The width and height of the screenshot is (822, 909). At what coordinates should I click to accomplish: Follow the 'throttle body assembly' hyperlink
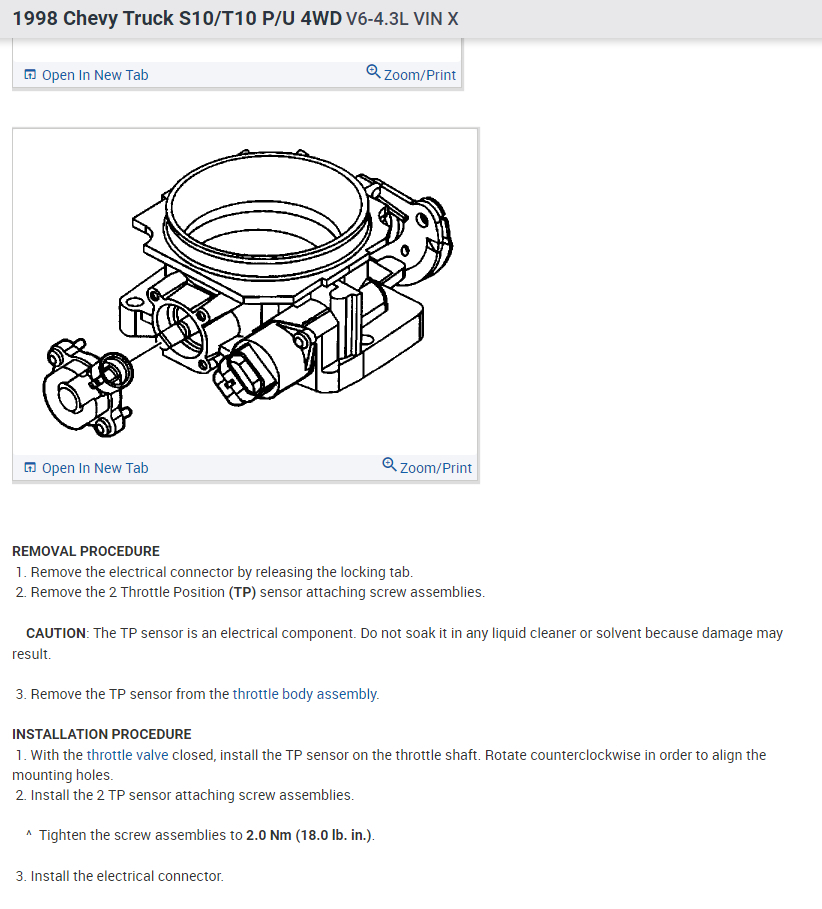(304, 694)
